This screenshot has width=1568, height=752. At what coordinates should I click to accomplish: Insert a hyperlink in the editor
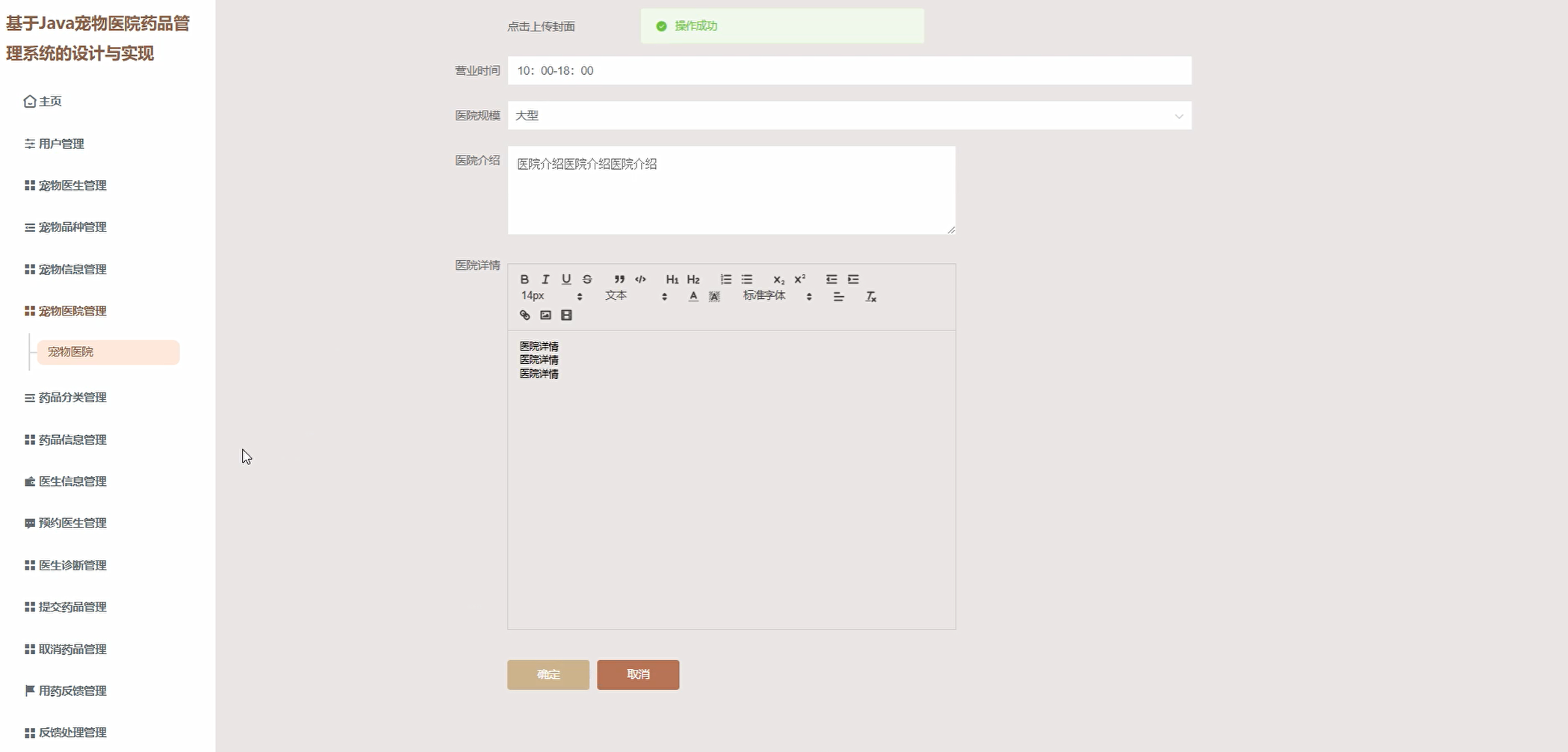[524, 315]
